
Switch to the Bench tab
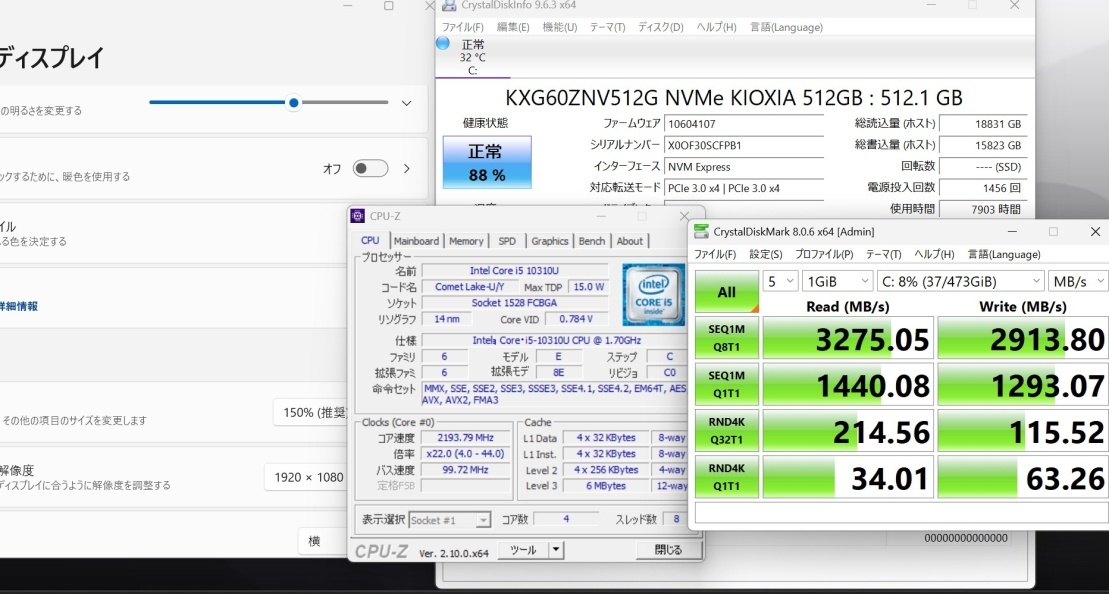[592, 241]
